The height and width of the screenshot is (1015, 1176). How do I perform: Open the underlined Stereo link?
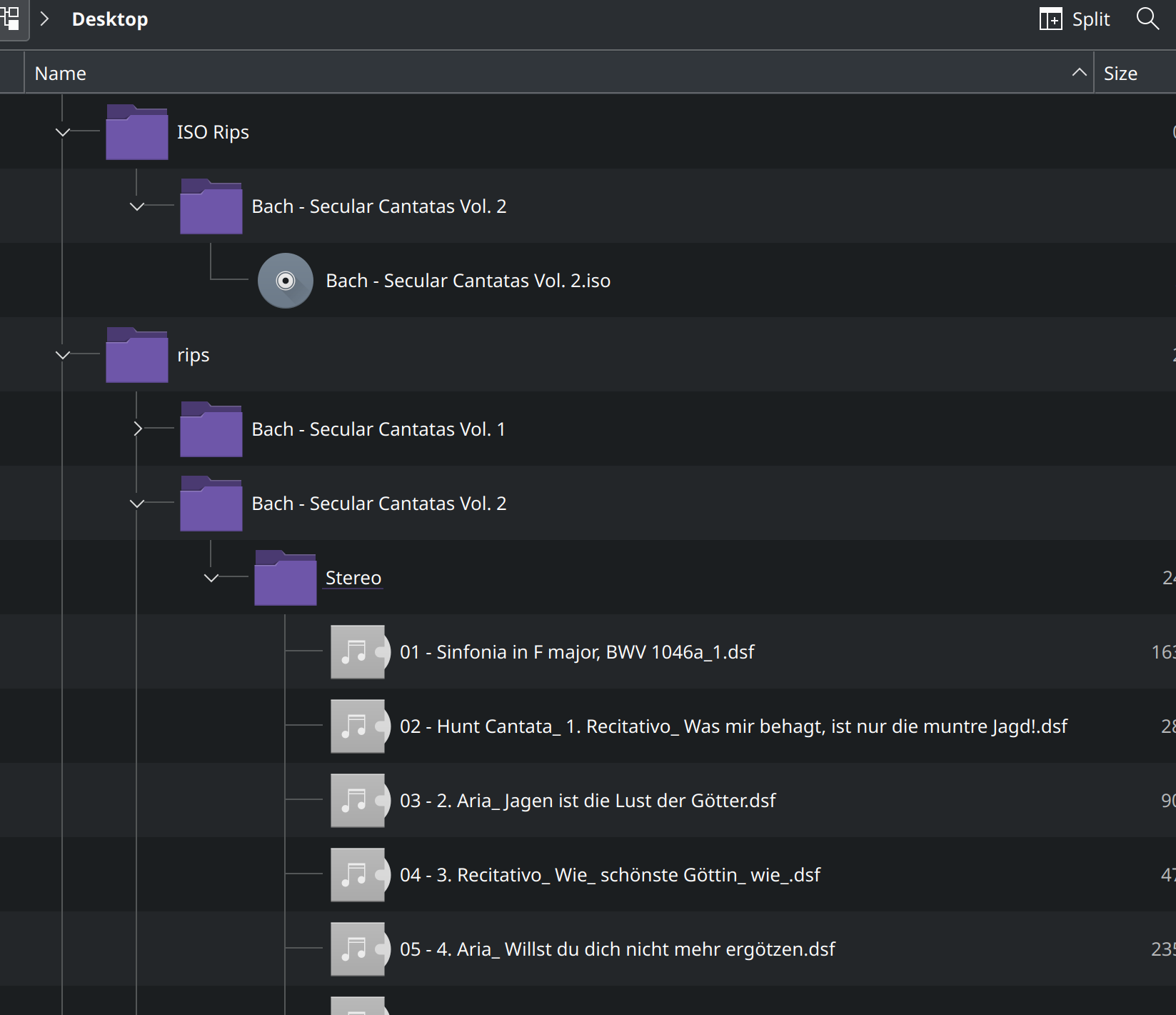(x=353, y=578)
